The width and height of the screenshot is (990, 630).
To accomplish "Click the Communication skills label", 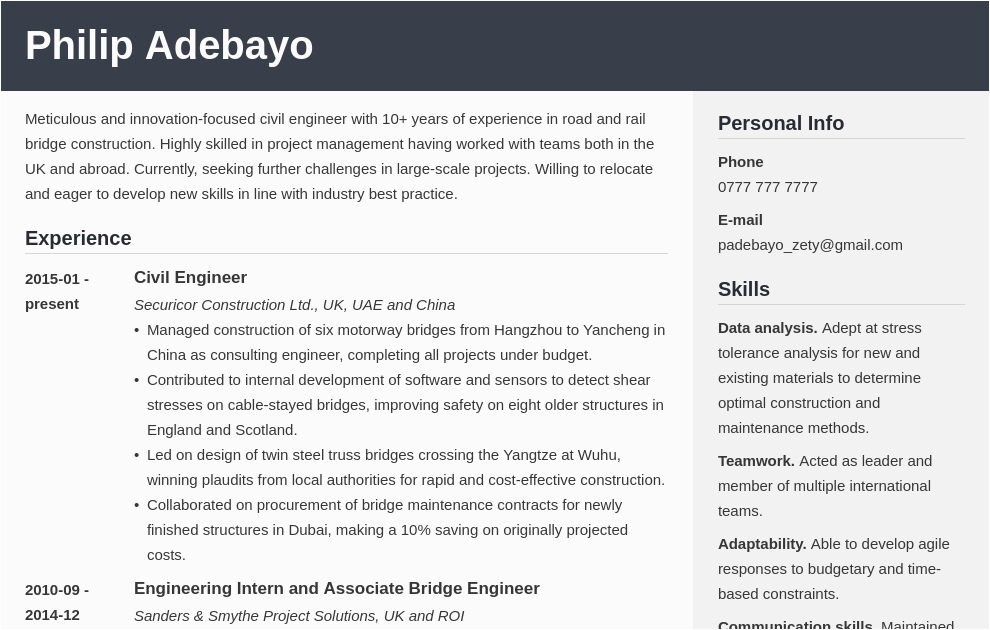I will point(795,625).
